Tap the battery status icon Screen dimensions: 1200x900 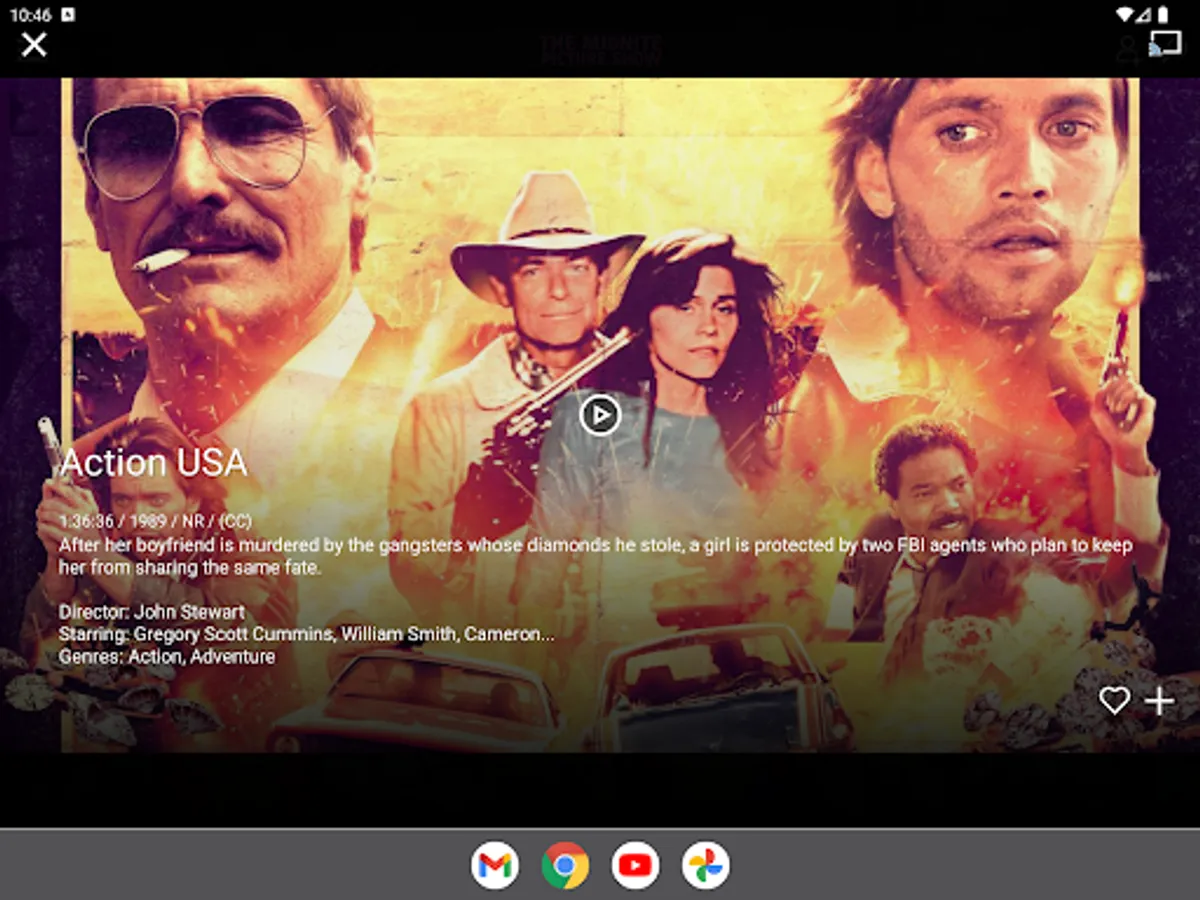coord(1163,14)
